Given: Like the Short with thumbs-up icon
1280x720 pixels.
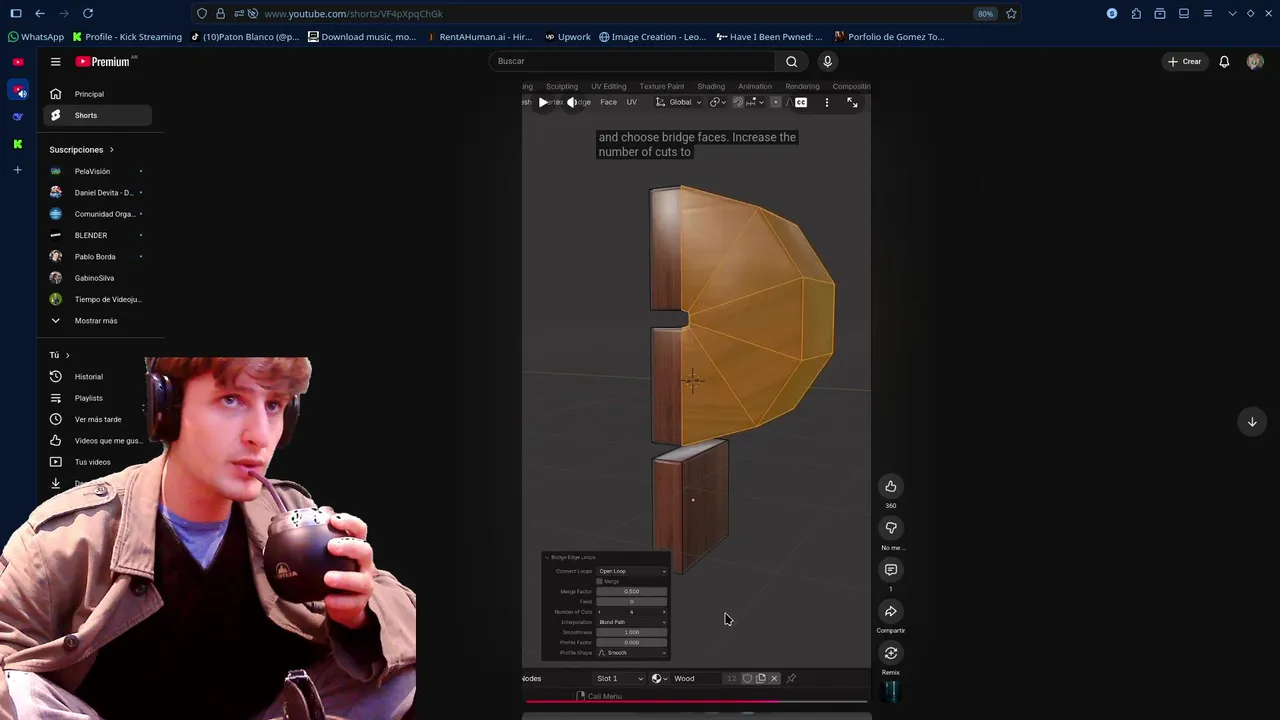Looking at the screenshot, I should 890,486.
